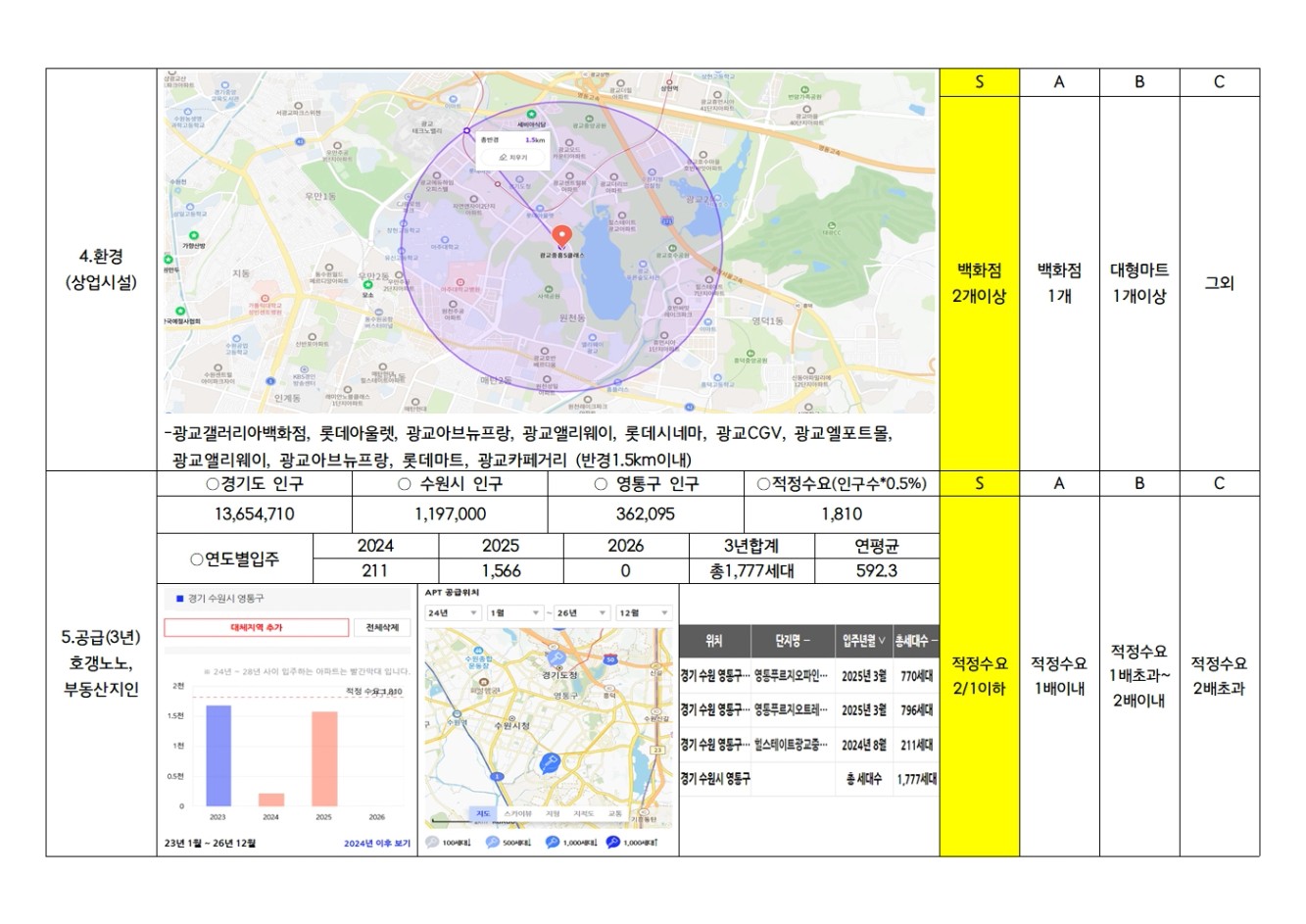
Task: Switch to the 지형 tab
Action: click(x=553, y=814)
